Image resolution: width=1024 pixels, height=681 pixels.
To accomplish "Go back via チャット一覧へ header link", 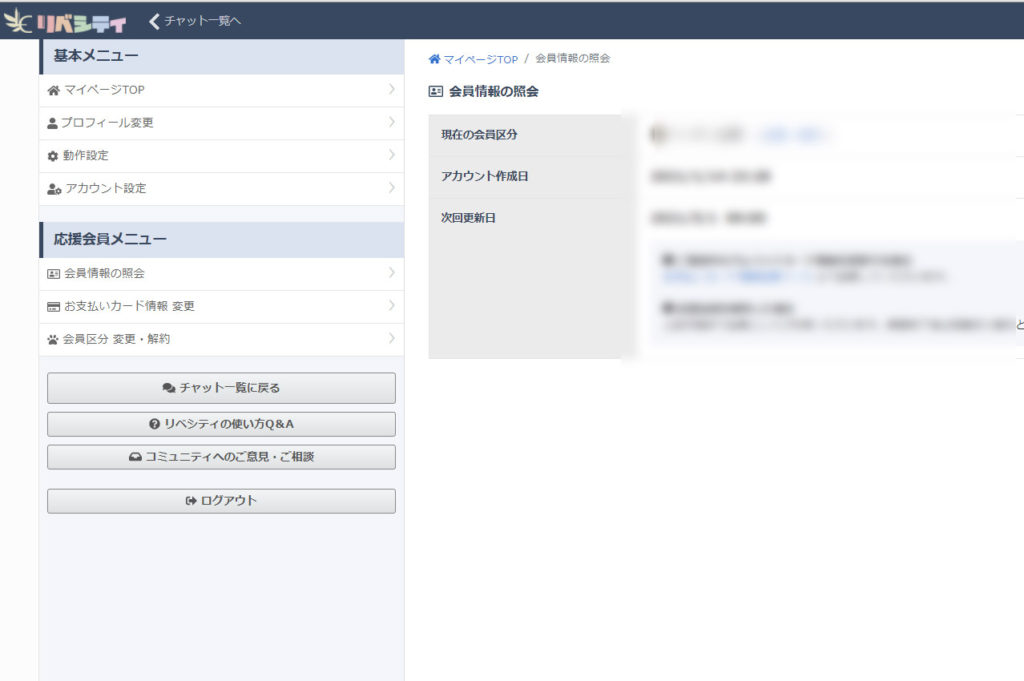I will pos(195,21).
